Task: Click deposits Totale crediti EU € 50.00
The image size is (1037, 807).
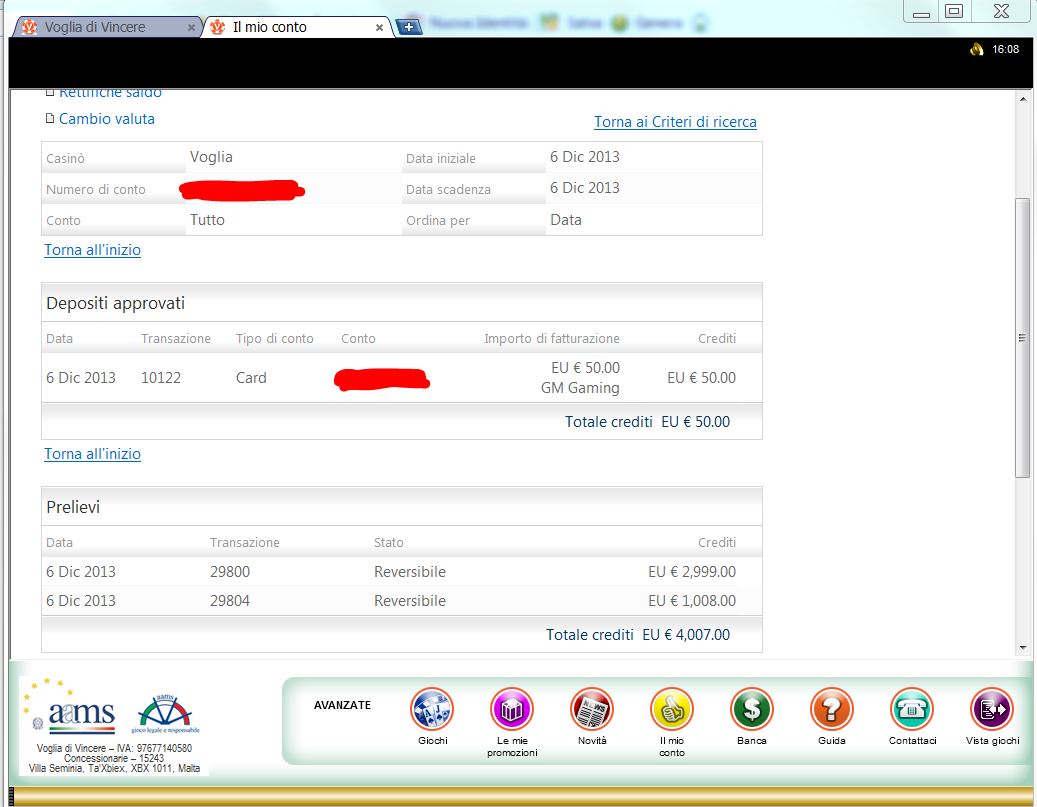Action: click(647, 422)
